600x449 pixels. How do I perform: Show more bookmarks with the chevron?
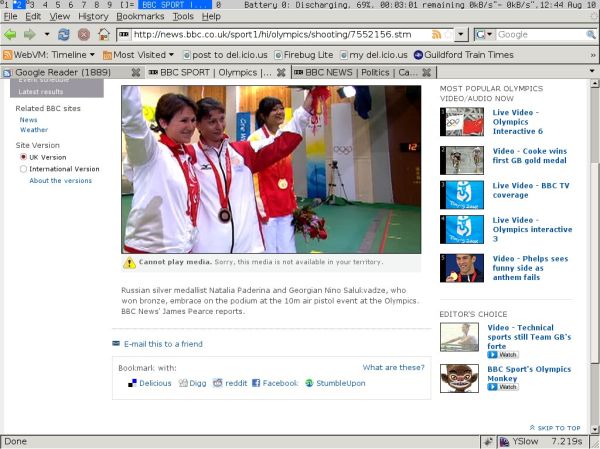593,55
